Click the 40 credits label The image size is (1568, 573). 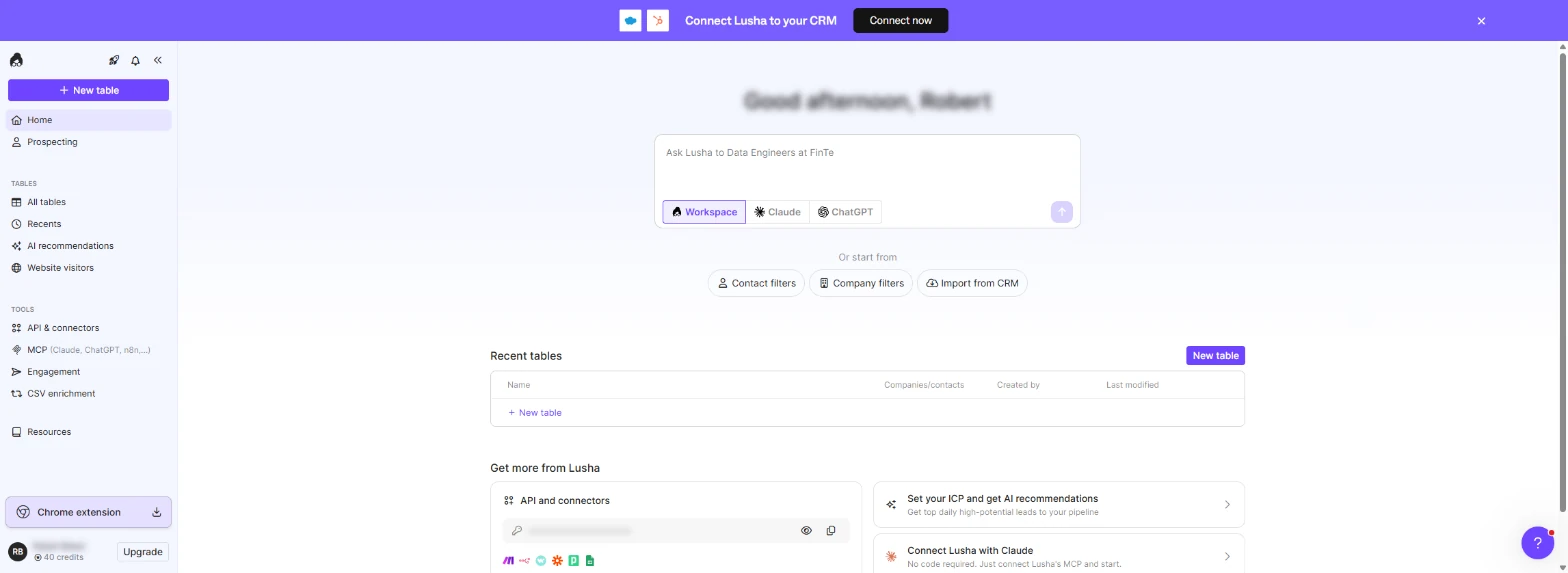pyautogui.click(x=59, y=557)
